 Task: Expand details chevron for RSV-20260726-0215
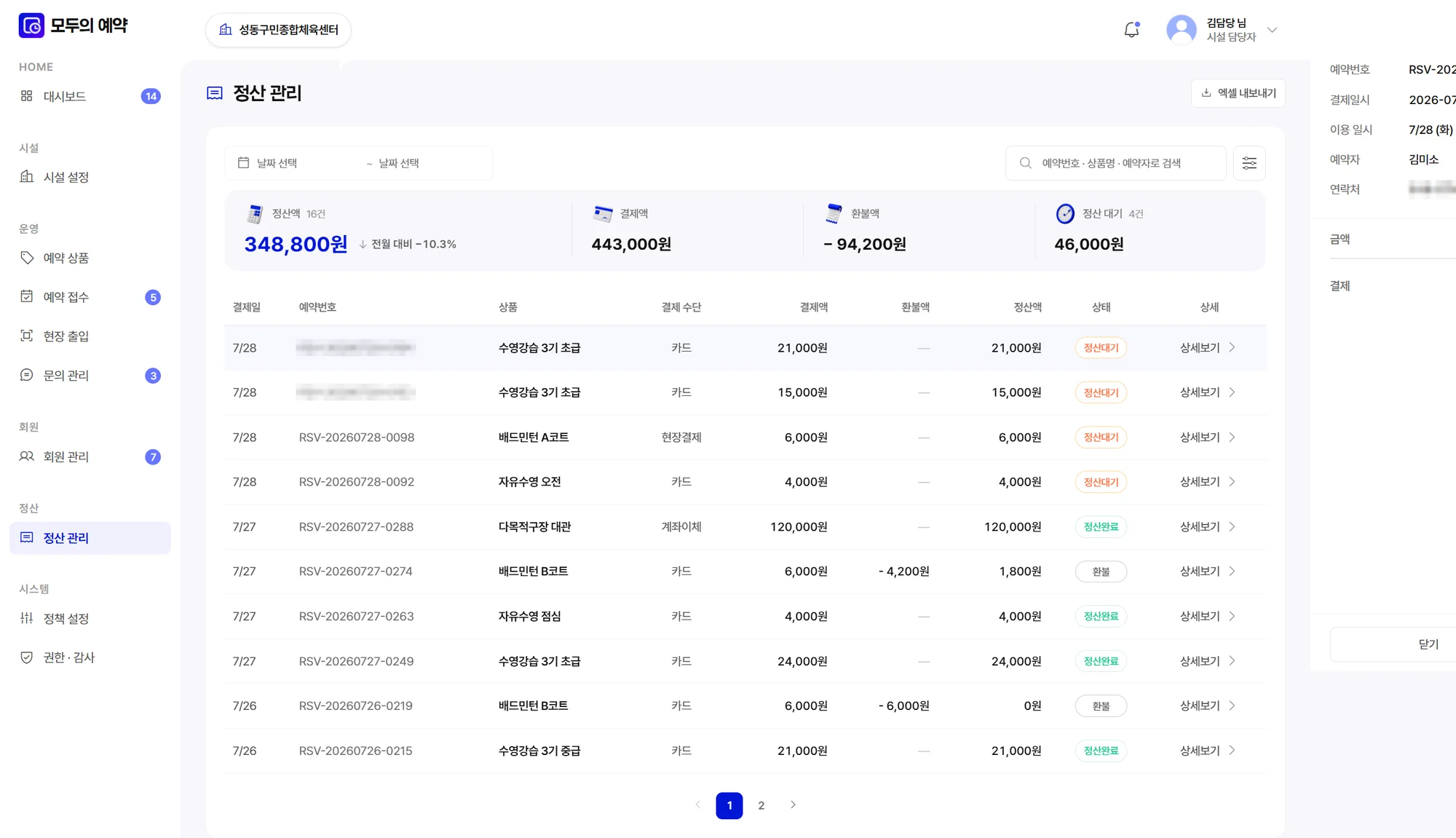1232,751
